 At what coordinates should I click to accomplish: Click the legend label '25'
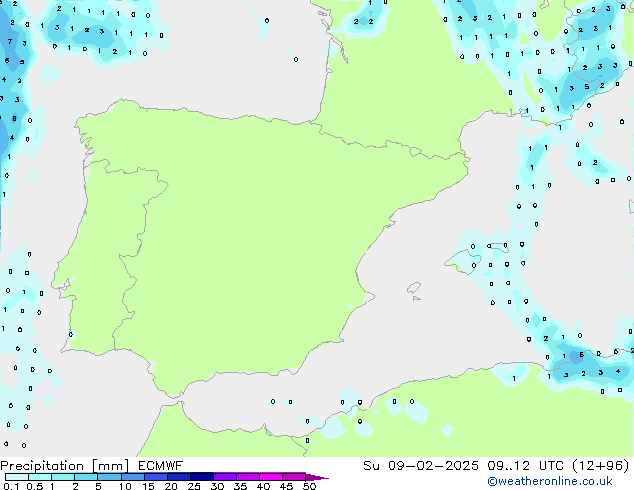tap(194, 486)
